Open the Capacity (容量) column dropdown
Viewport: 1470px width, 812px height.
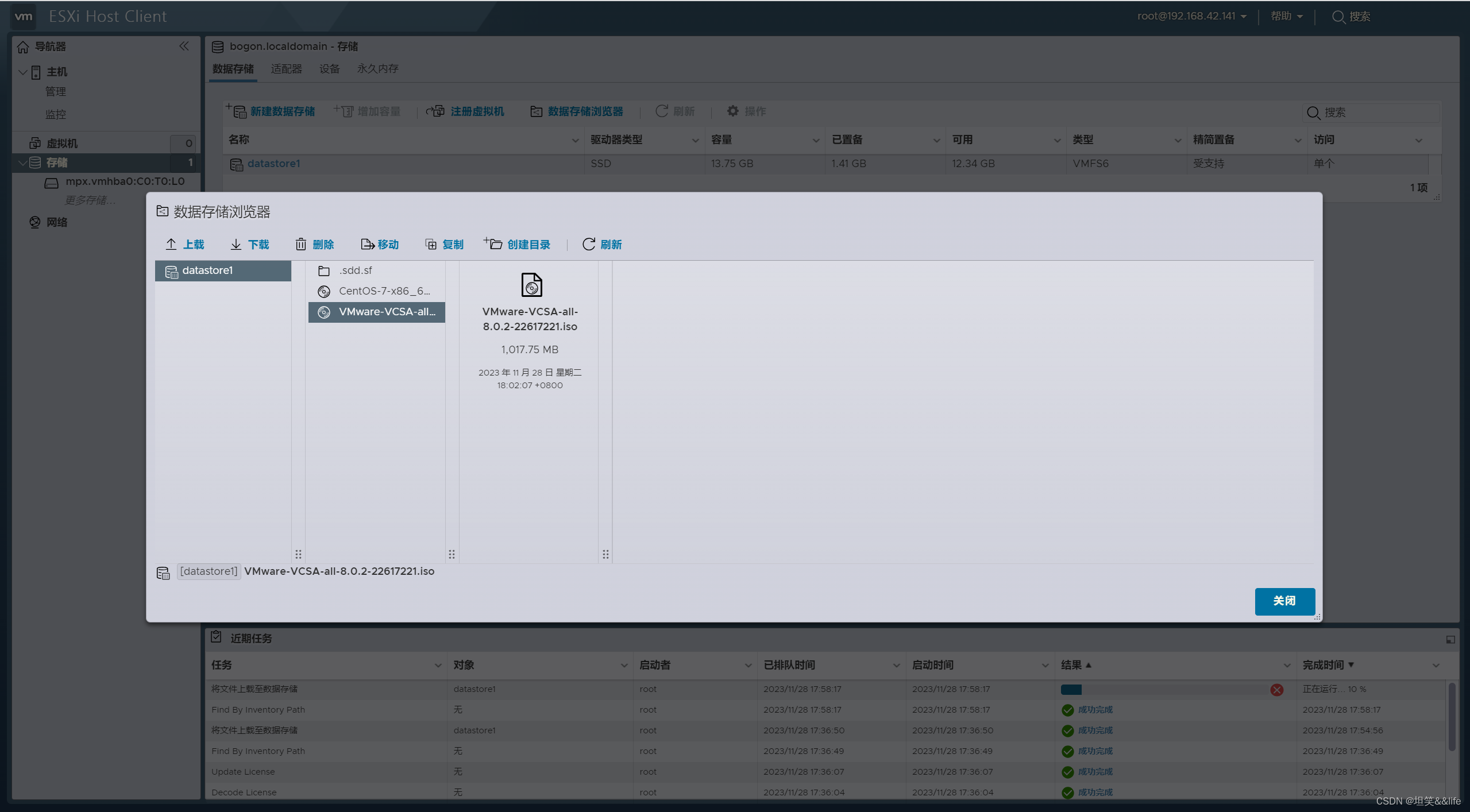pos(816,141)
